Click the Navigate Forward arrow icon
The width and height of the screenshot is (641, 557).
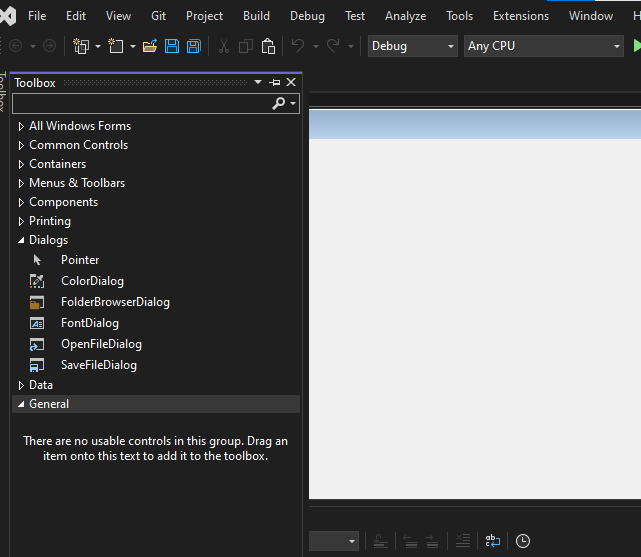click(x=49, y=46)
